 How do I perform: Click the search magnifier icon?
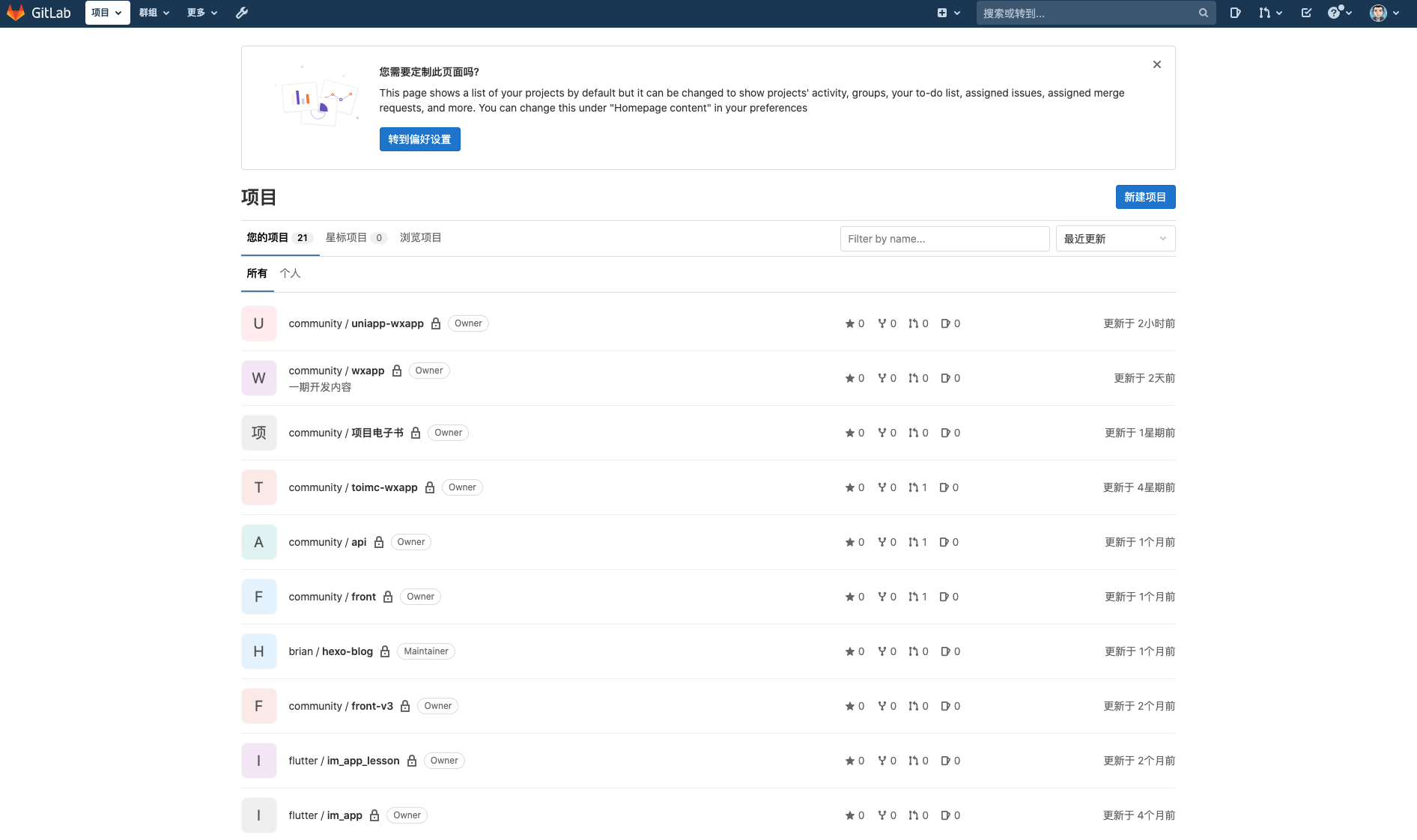point(1203,13)
